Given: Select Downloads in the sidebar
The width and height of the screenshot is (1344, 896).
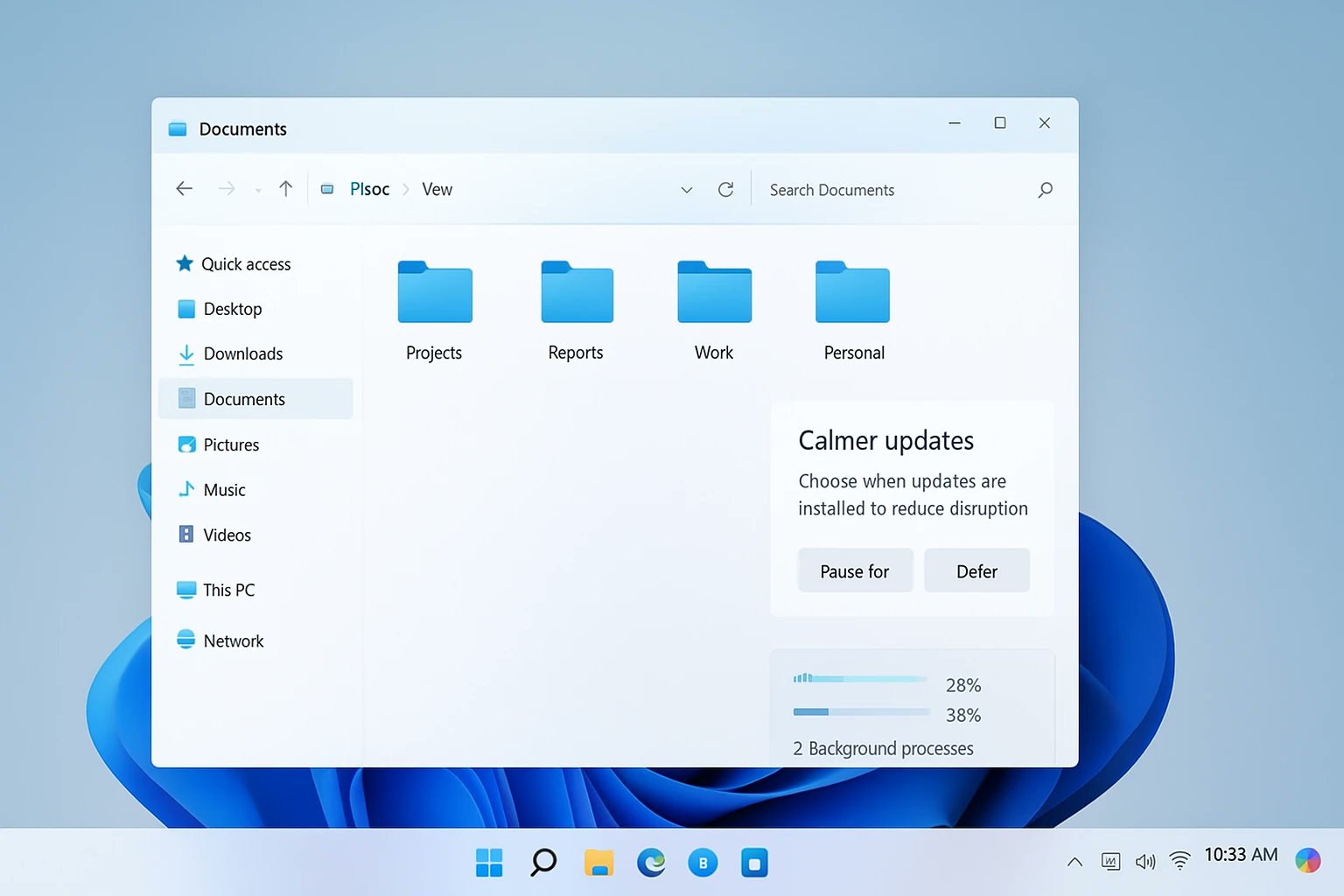Looking at the screenshot, I should [x=242, y=354].
